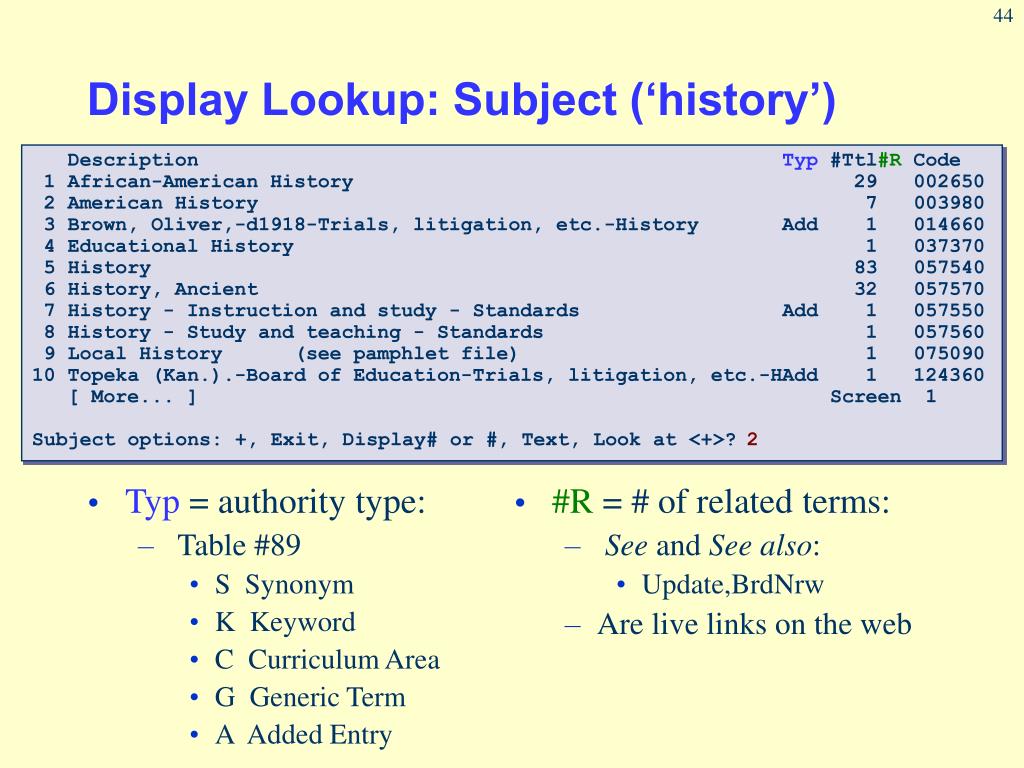This screenshot has height=768, width=1024.
Task: Click 'Are live links on the web'
Action: pos(754,624)
